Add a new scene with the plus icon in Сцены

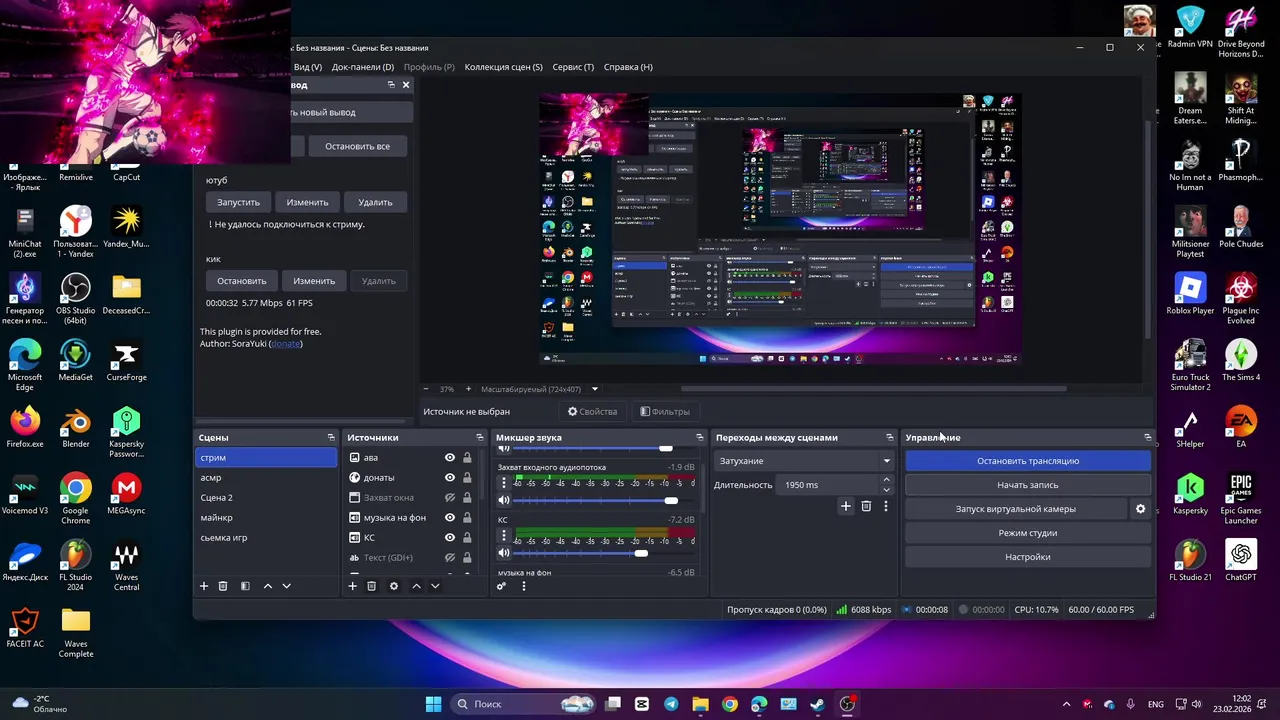(x=204, y=586)
